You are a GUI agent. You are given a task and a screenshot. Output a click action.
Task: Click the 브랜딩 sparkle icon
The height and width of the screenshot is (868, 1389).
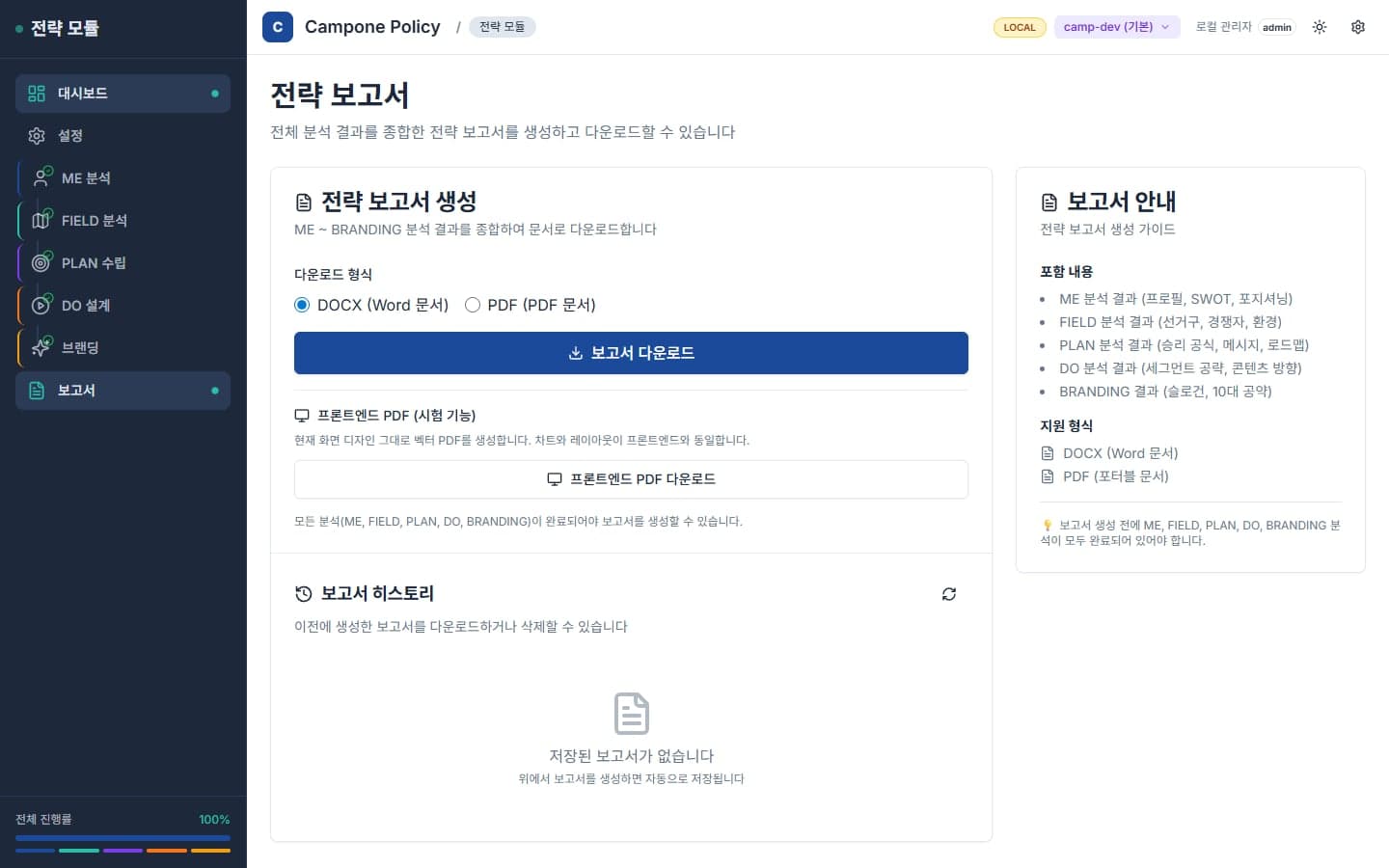pos(41,348)
